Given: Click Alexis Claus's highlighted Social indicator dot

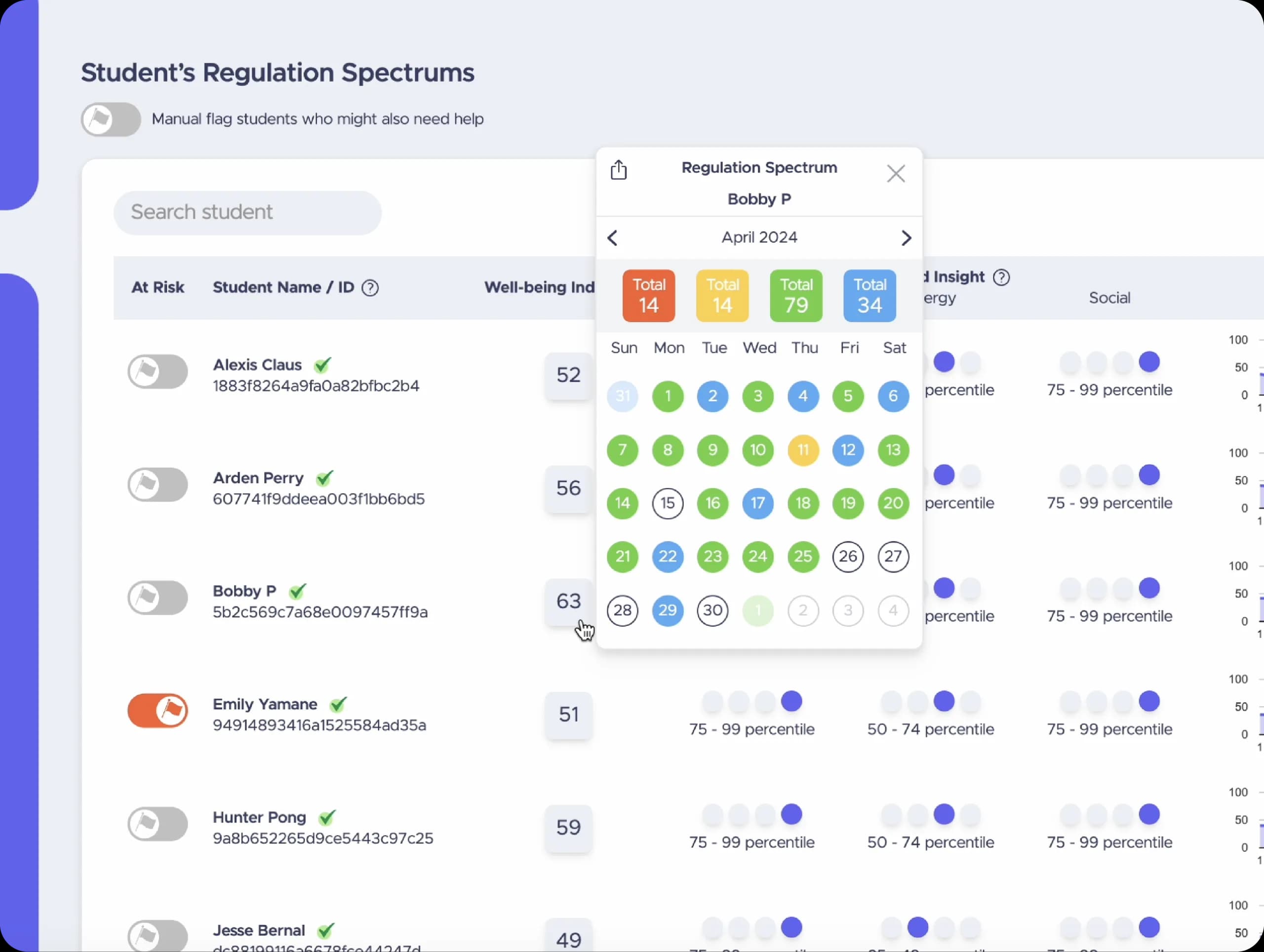Looking at the screenshot, I should pyautogui.click(x=1149, y=362).
